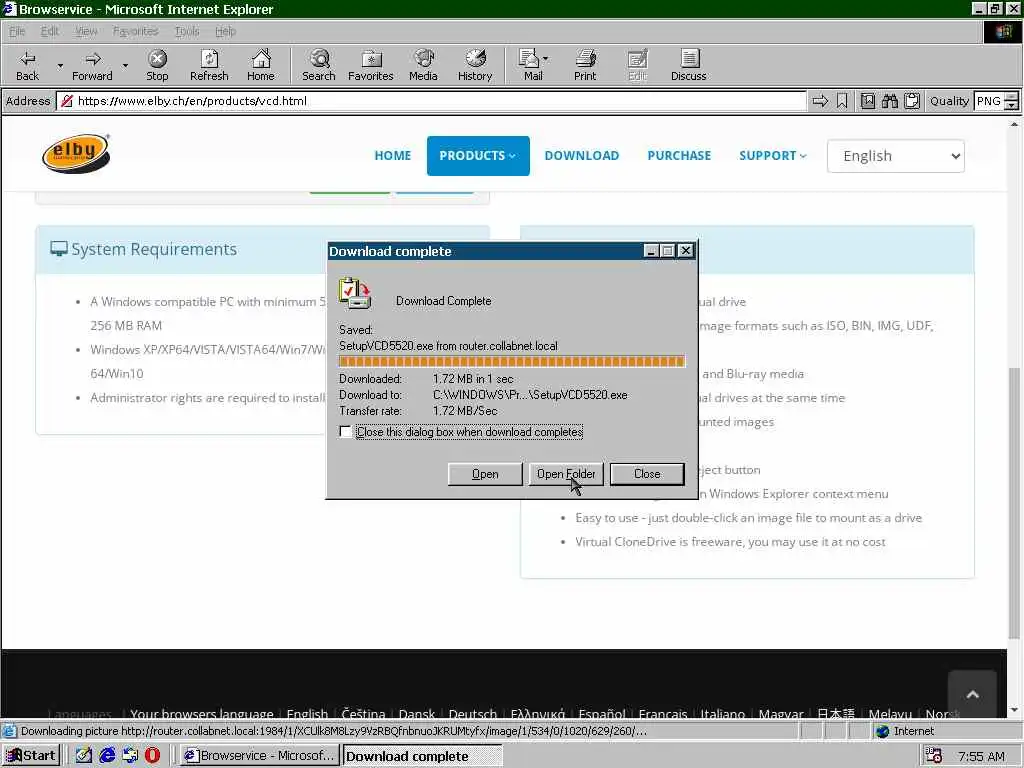The width and height of the screenshot is (1024, 768).
Task: Select the Download complete taskbar button
Action: (x=422, y=756)
